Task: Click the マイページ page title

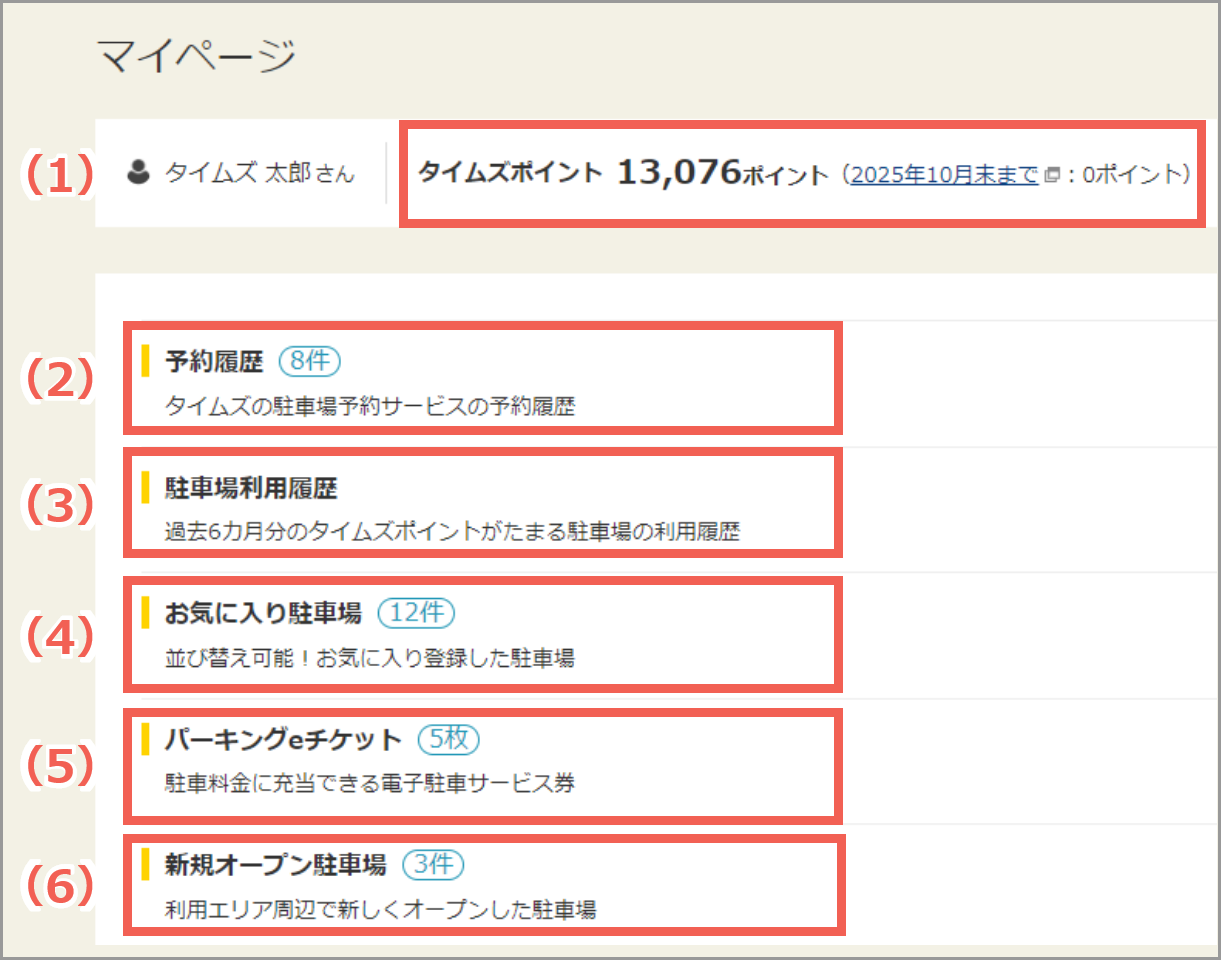Action: tap(196, 56)
